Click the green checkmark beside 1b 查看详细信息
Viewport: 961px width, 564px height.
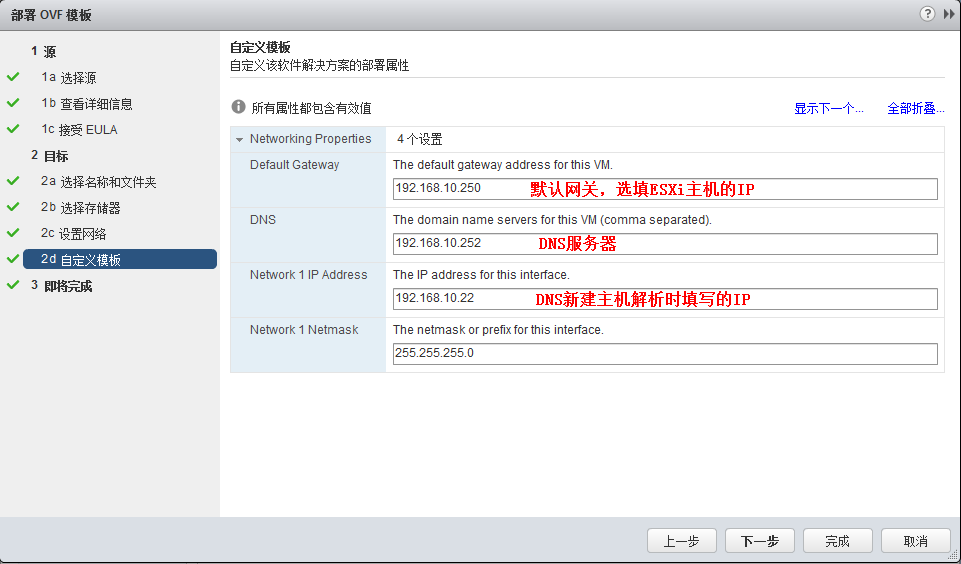point(13,103)
